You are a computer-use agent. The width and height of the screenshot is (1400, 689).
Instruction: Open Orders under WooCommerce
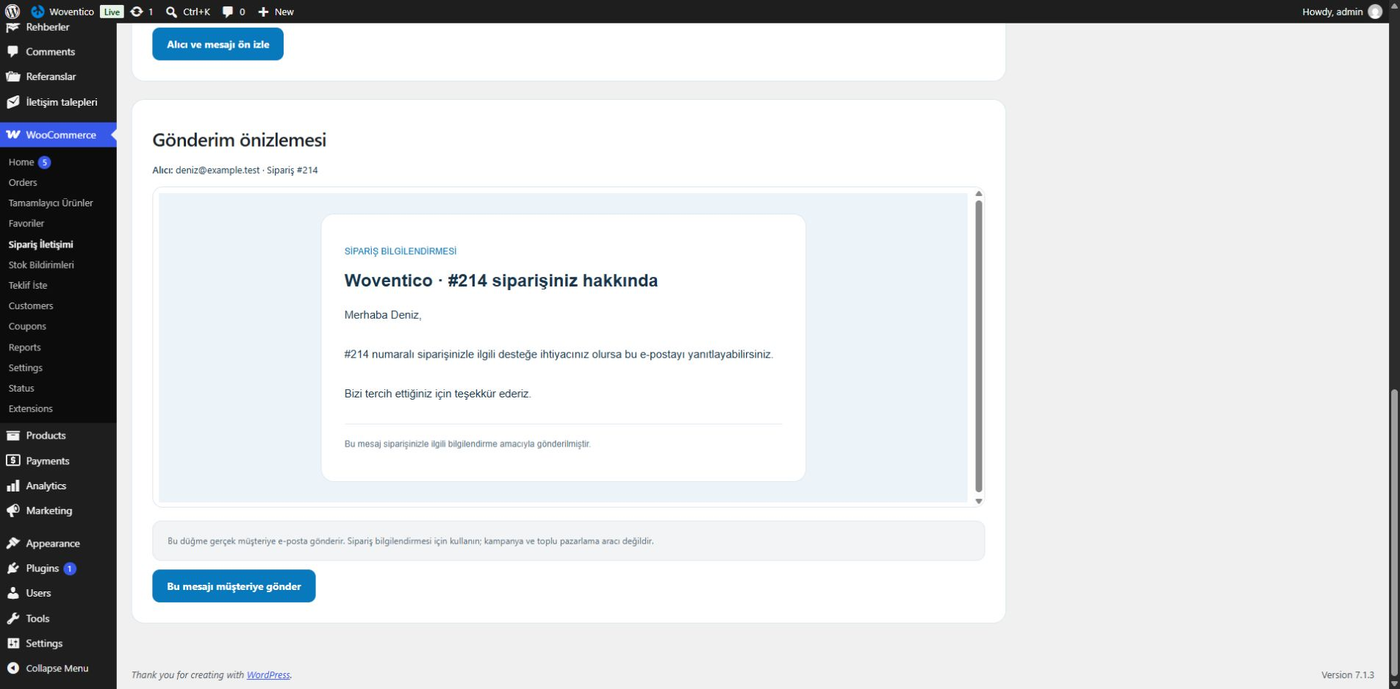(23, 183)
